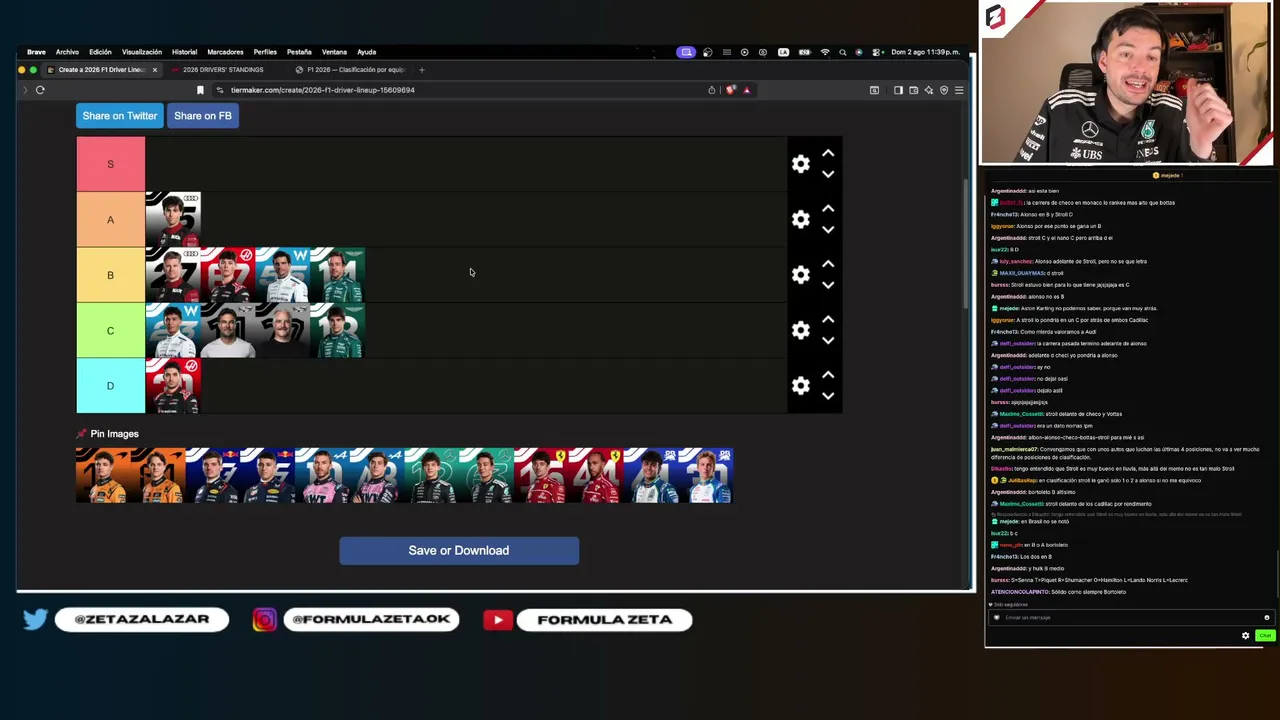Move tier S row down

pyautogui.click(x=828, y=174)
